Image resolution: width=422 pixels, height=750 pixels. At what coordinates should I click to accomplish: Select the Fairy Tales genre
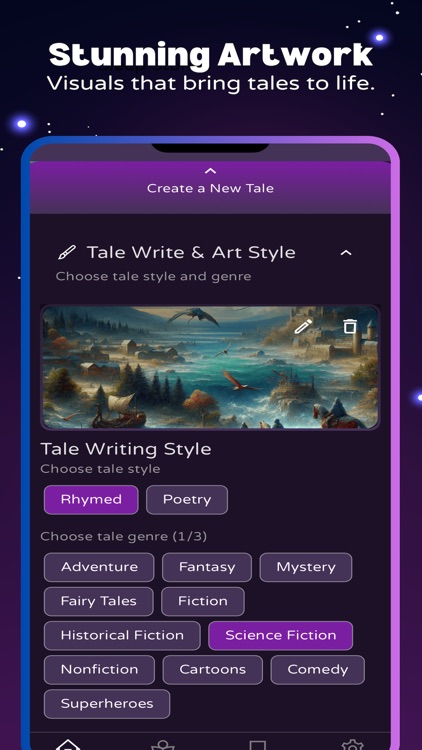99,601
